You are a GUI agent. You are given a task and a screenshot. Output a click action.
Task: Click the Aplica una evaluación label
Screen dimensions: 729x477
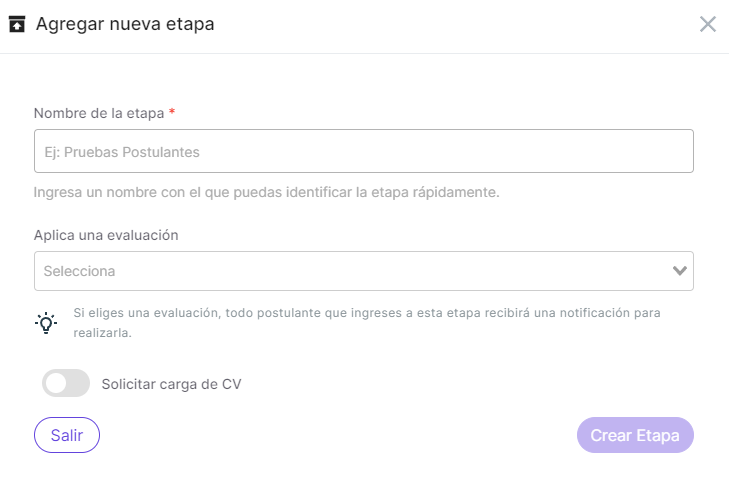[106, 235]
